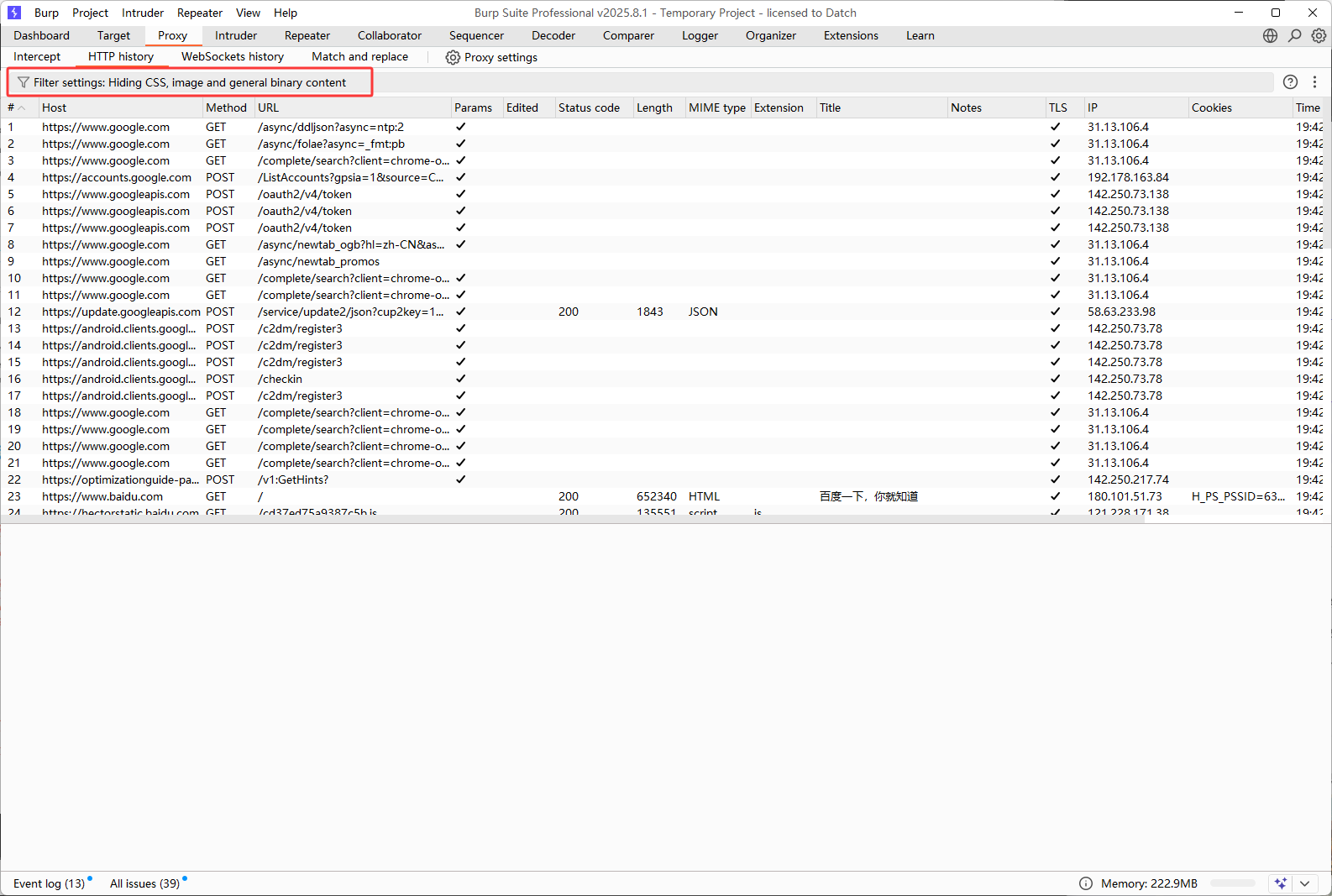Select accounts.google.com host cell
This screenshot has width=1332, height=896.
click(117, 177)
